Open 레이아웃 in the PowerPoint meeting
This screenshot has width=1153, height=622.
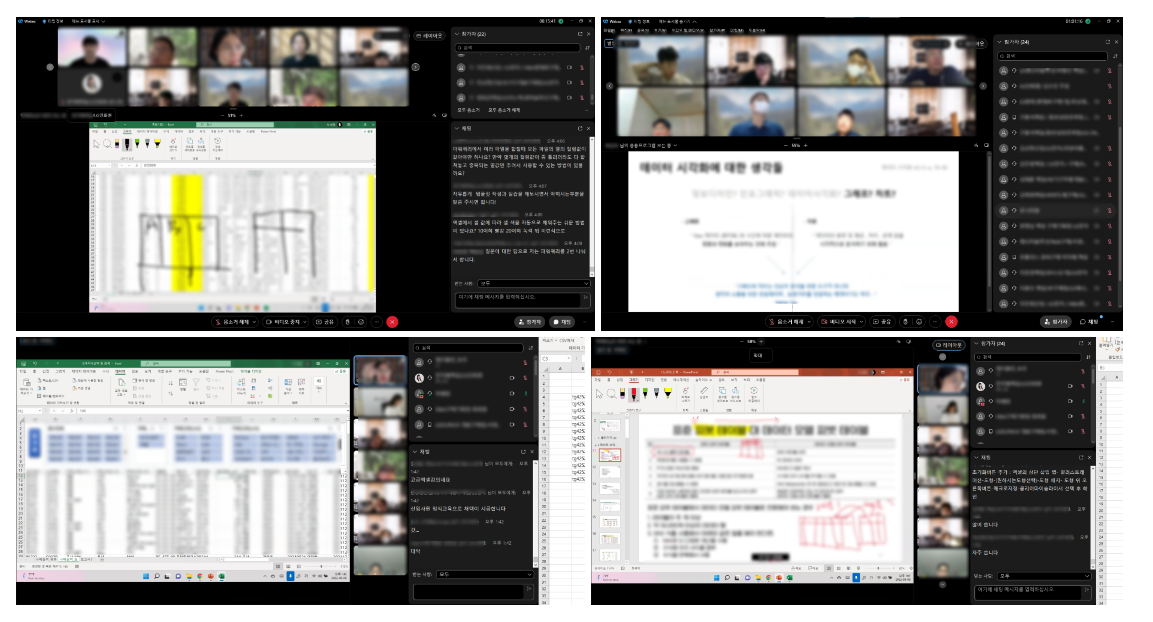point(949,345)
